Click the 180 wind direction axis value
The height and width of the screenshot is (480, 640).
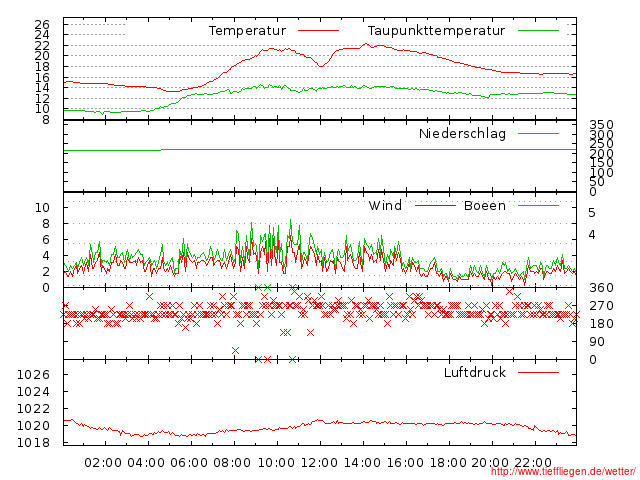[x=601, y=324]
